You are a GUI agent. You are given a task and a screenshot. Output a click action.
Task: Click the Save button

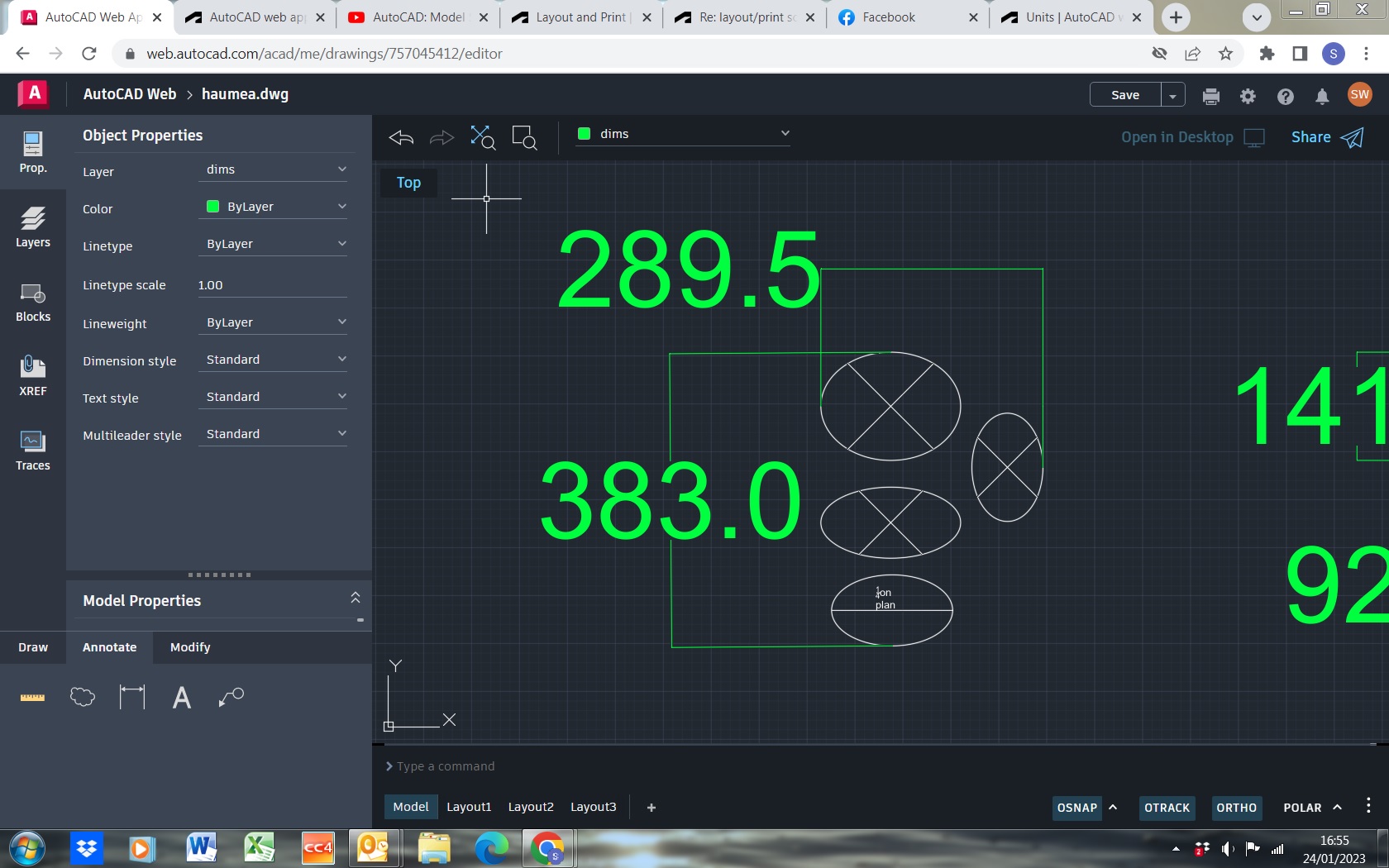1124,94
